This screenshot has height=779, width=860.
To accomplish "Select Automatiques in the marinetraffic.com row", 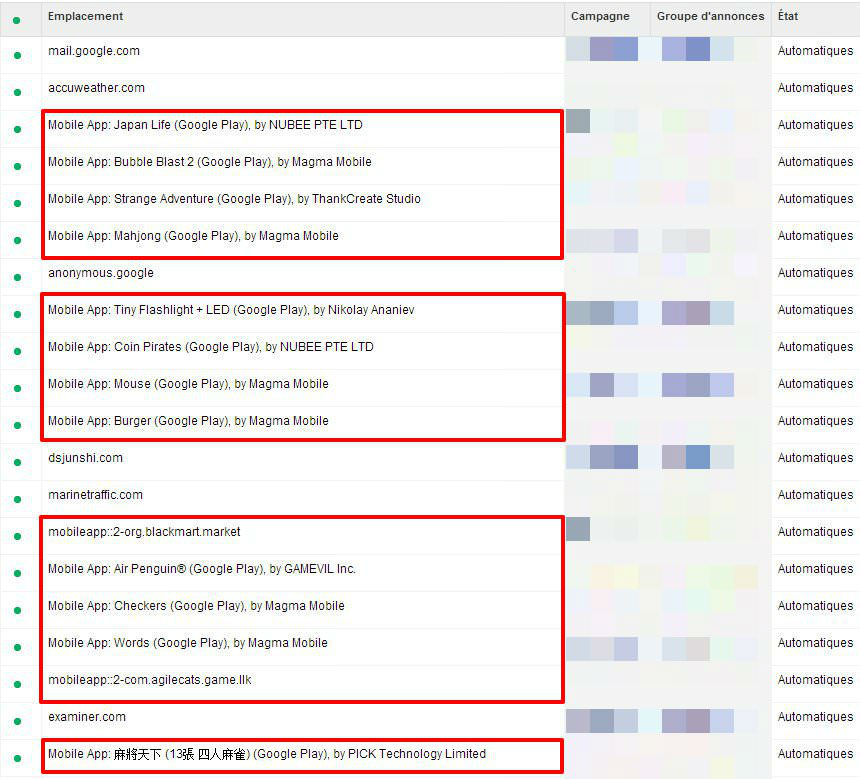I will [x=816, y=495].
